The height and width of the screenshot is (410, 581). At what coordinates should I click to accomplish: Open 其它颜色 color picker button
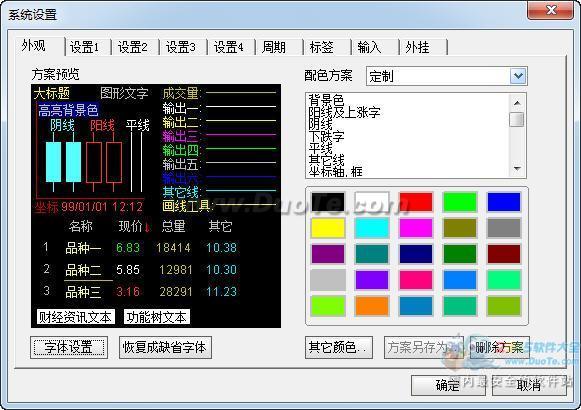click(339, 347)
